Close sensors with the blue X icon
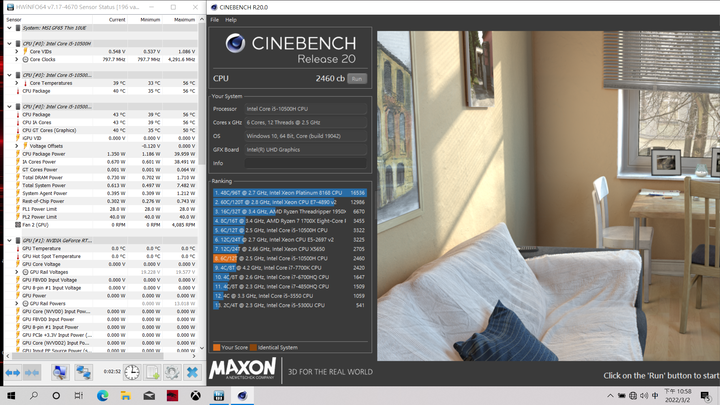Viewport: 720px width, 405px height. pyautogui.click(x=192, y=372)
